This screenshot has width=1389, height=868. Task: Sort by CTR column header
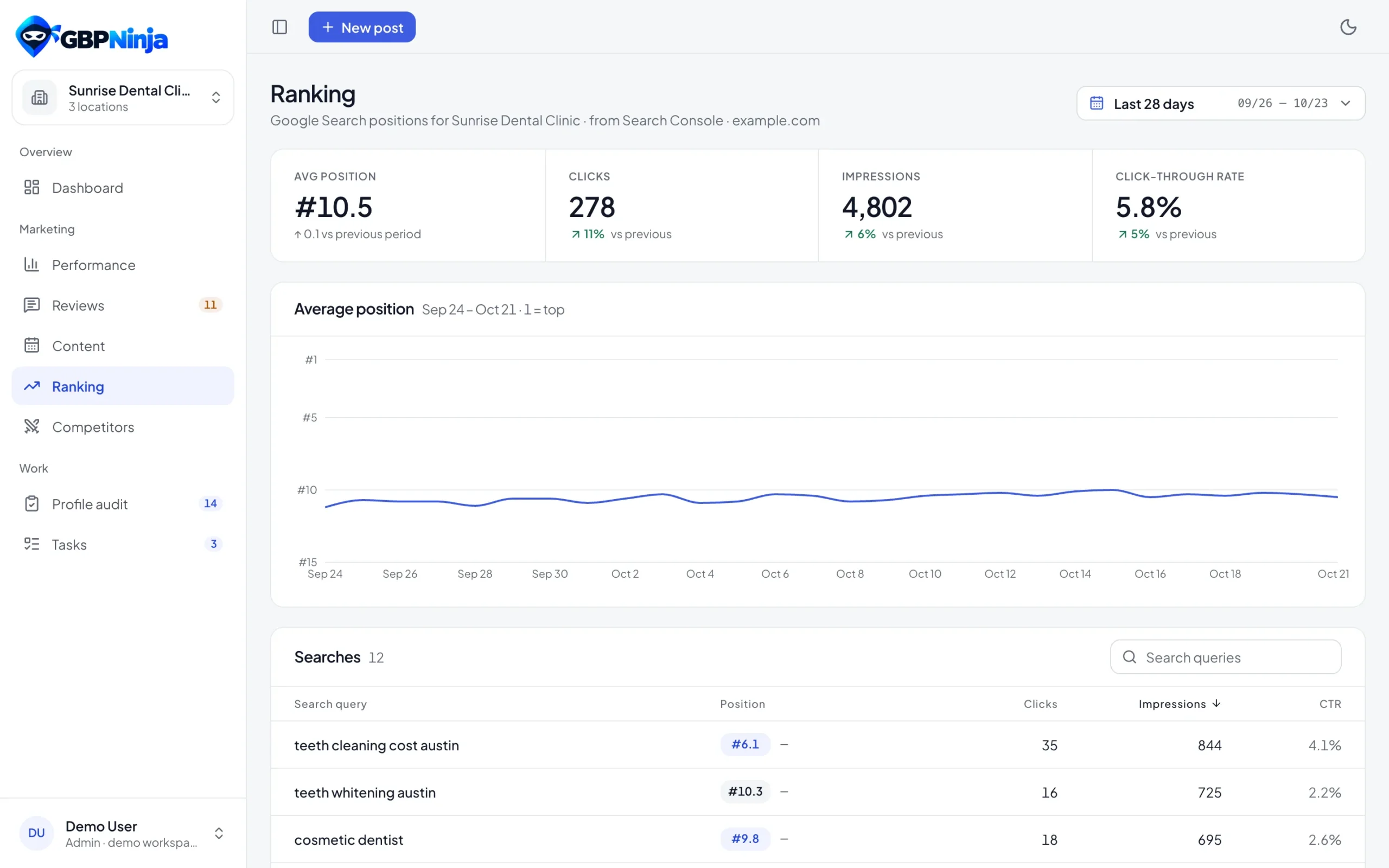[x=1330, y=704]
